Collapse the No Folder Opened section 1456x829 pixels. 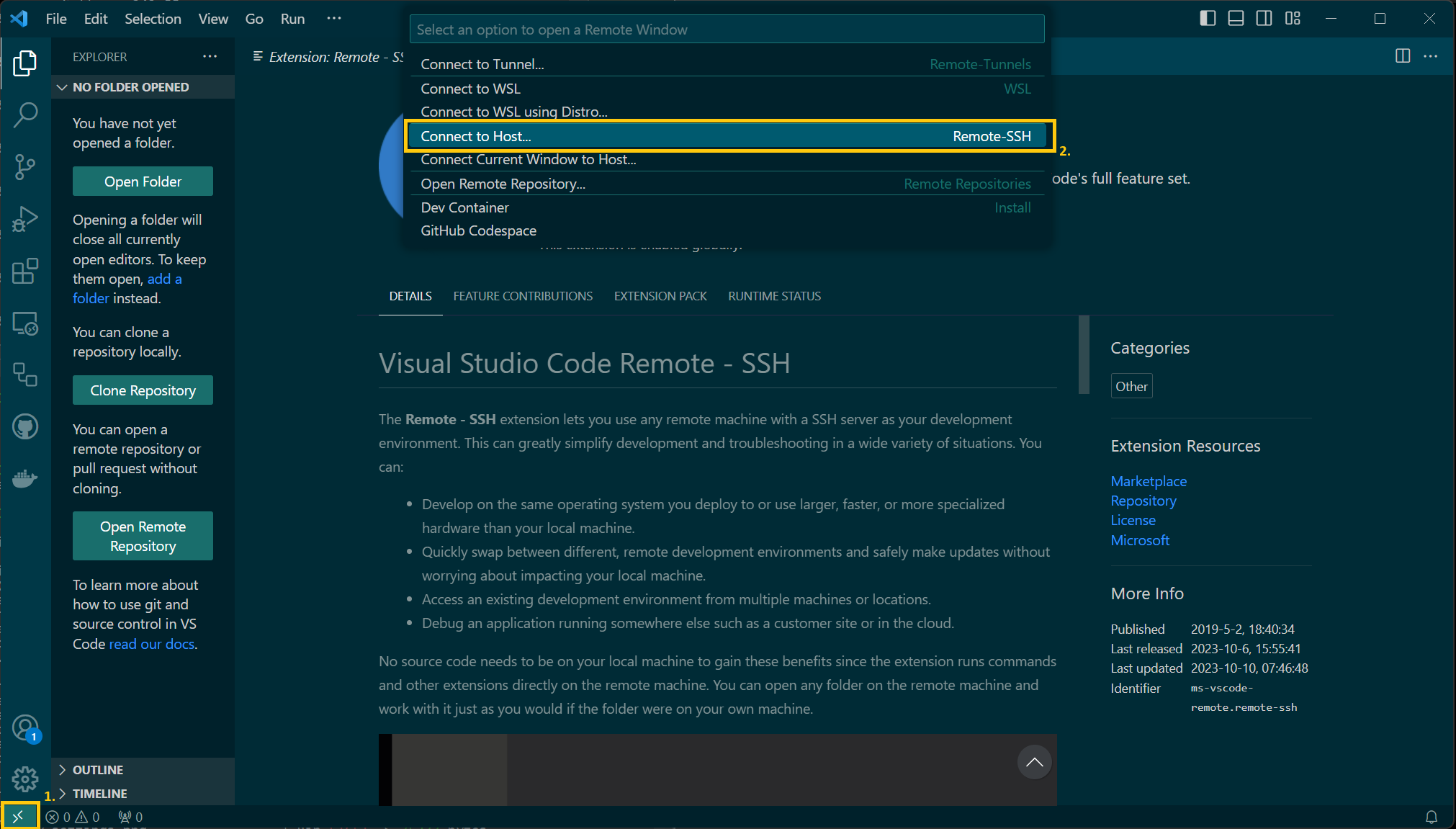(130, 87)
